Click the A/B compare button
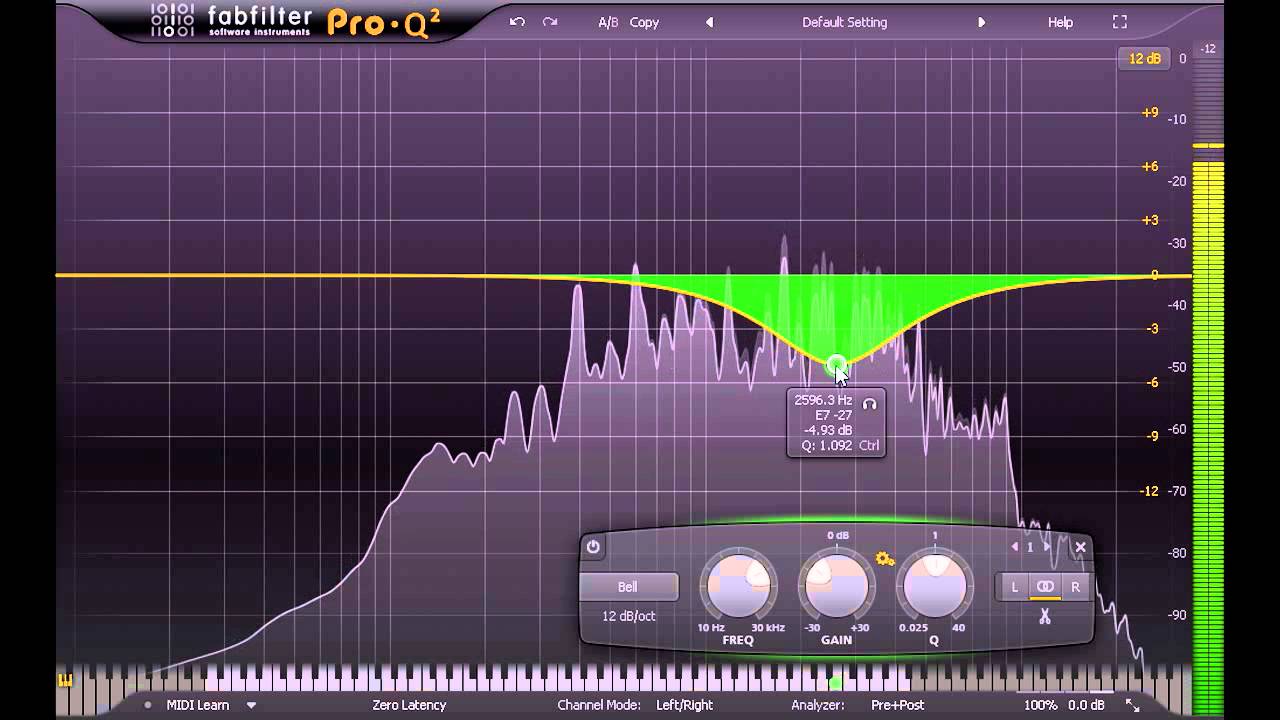The height and width of the screenshot is (720, 1280). pyautogui.click(x=608, y=22)
